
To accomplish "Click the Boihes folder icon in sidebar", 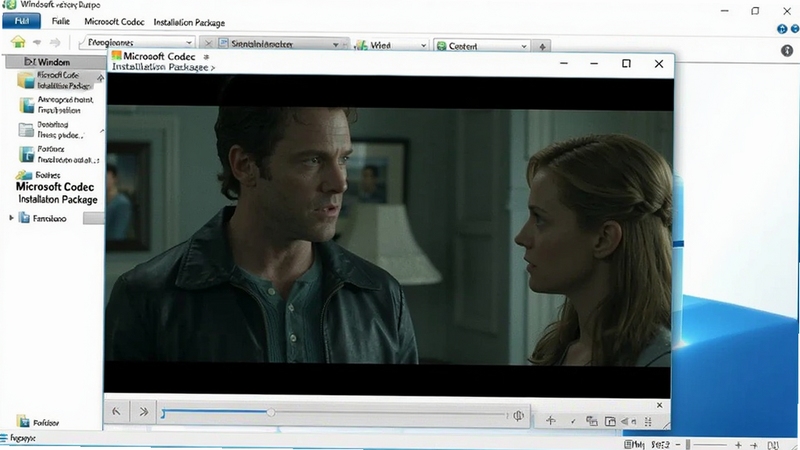I will 23,175.
